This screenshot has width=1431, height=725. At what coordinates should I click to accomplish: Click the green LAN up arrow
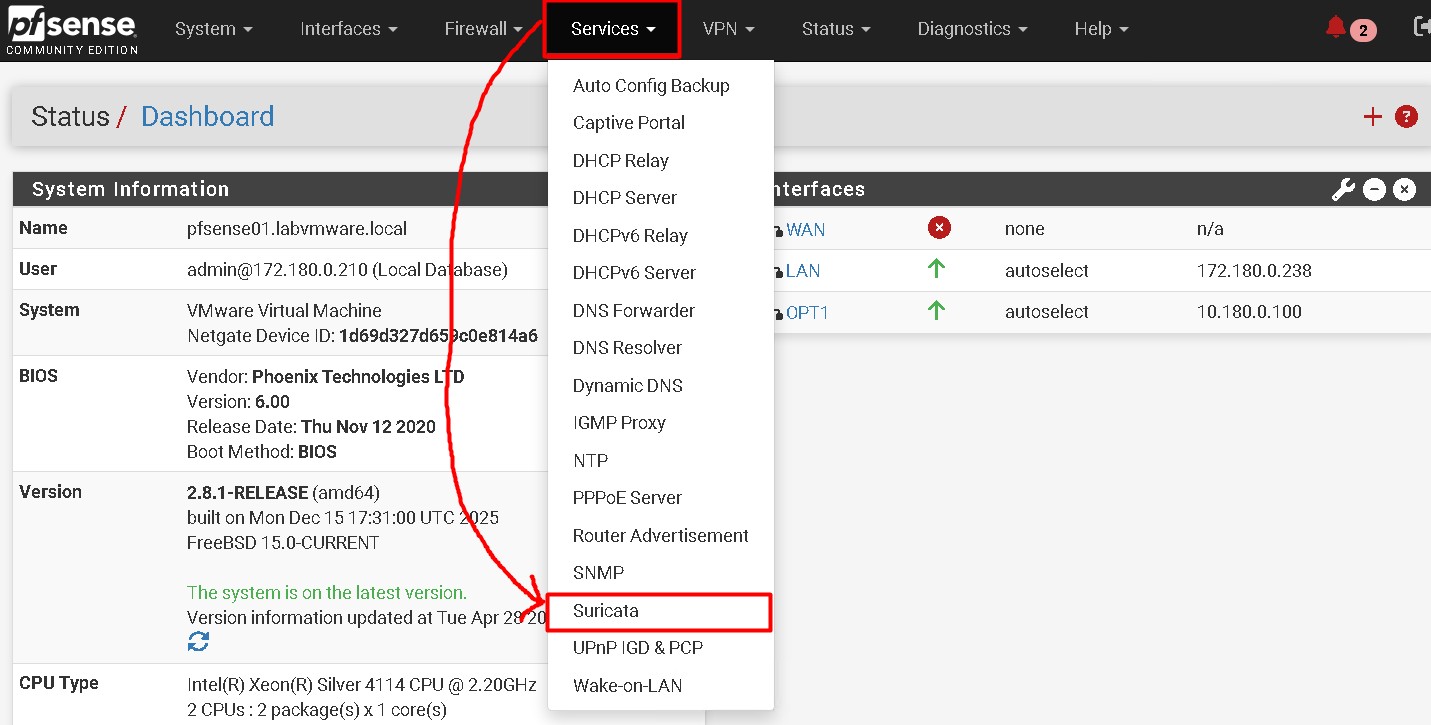pos(936,268)
